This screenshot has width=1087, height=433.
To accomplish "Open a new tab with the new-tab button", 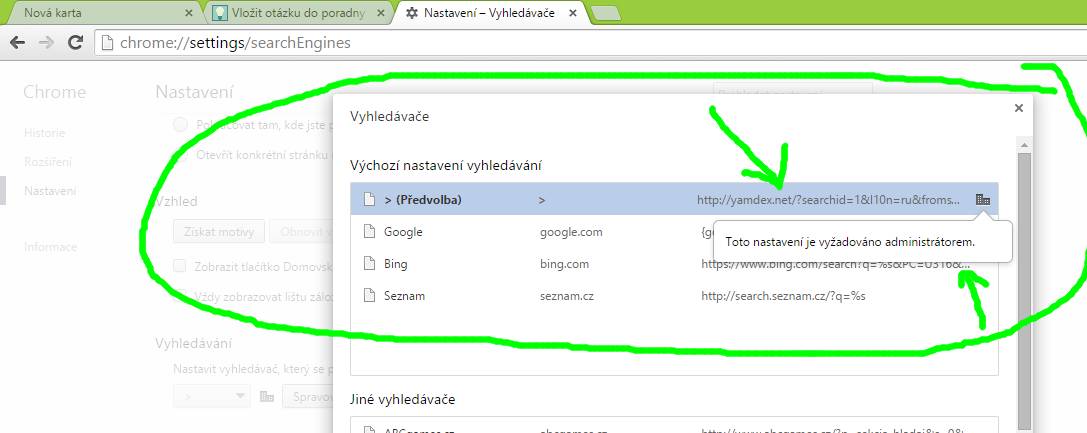I will click(x=607, y=13).
